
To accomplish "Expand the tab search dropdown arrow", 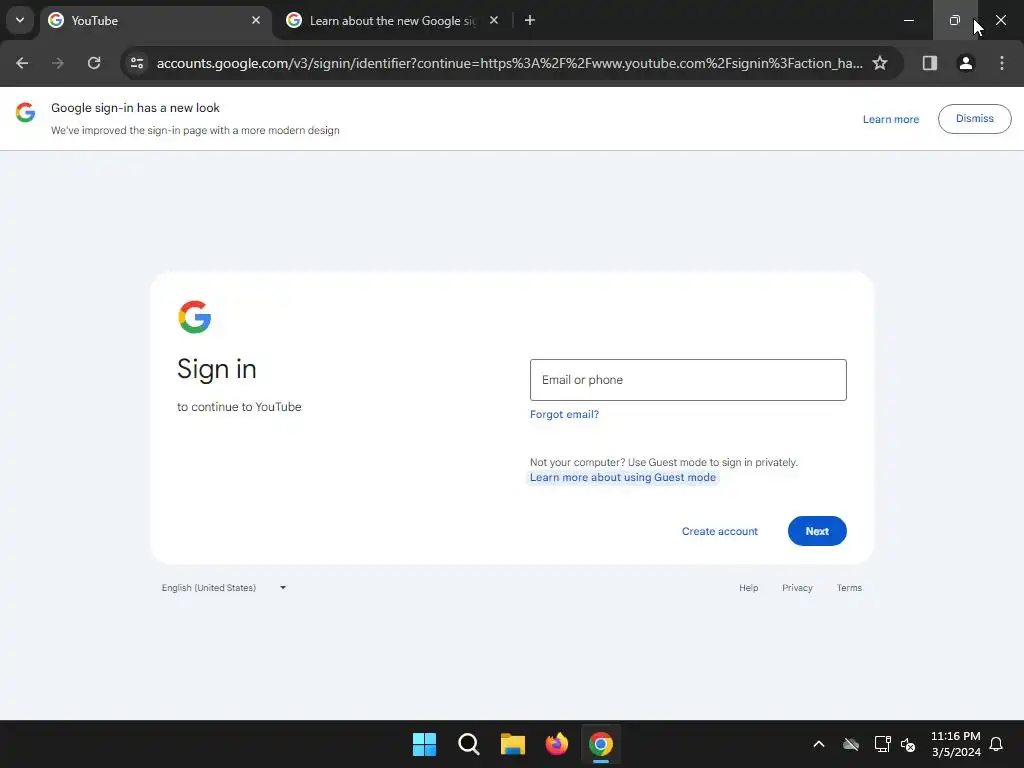I will pos(20,20).
